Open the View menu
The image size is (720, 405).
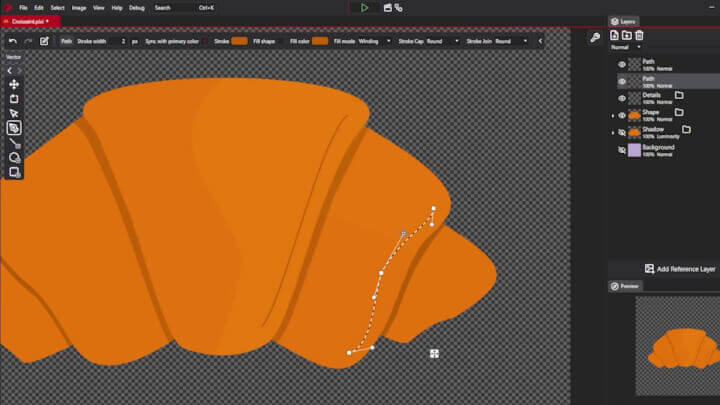pos(99,8)
